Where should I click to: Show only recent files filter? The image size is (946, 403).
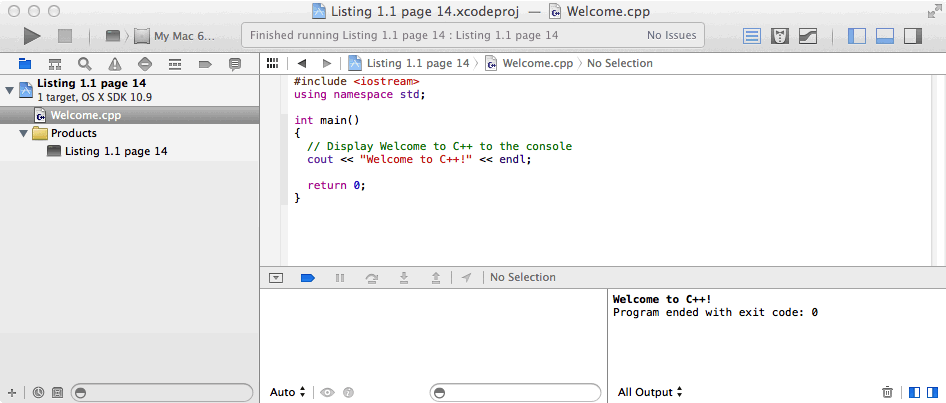39,392
